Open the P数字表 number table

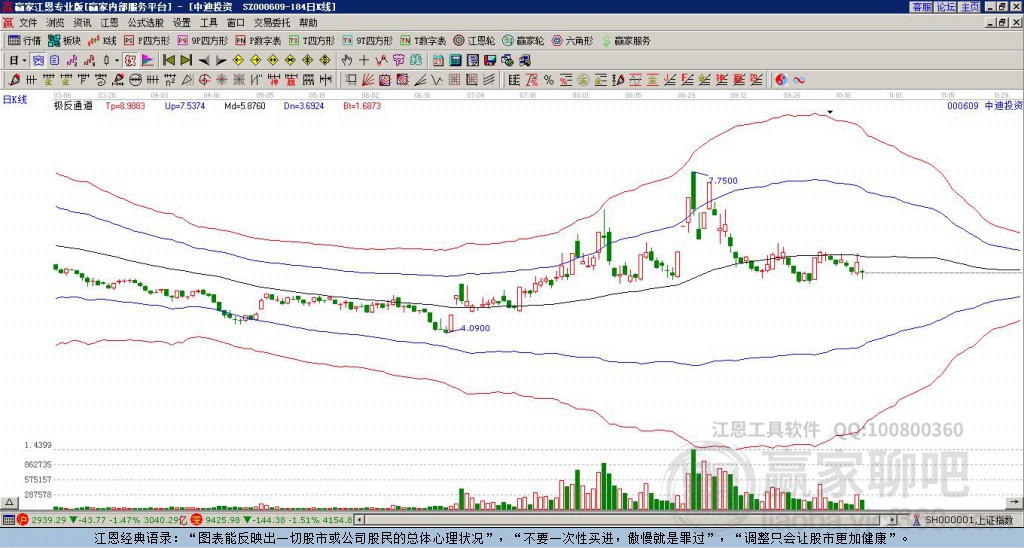tap(258, 40)
